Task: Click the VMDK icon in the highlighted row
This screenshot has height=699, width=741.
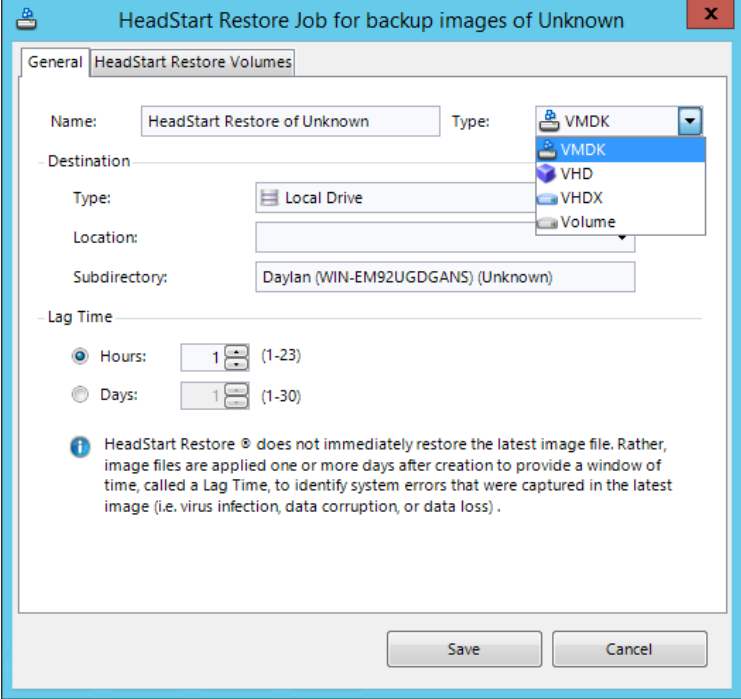Action: (547, 150)
